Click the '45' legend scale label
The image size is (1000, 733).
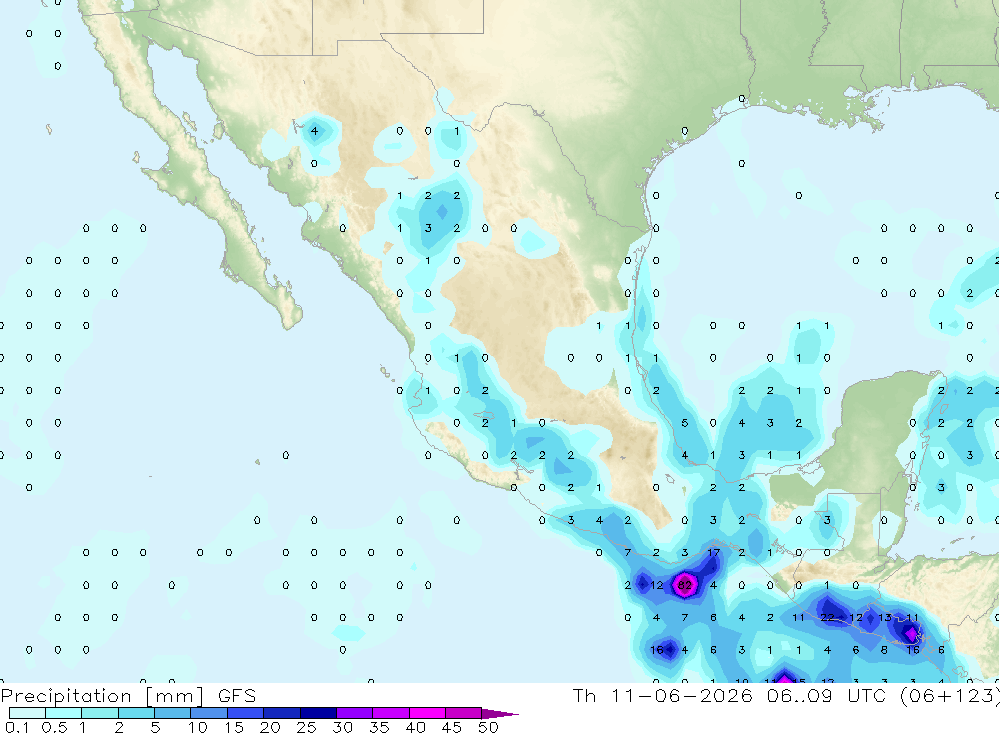coord(452,727)
